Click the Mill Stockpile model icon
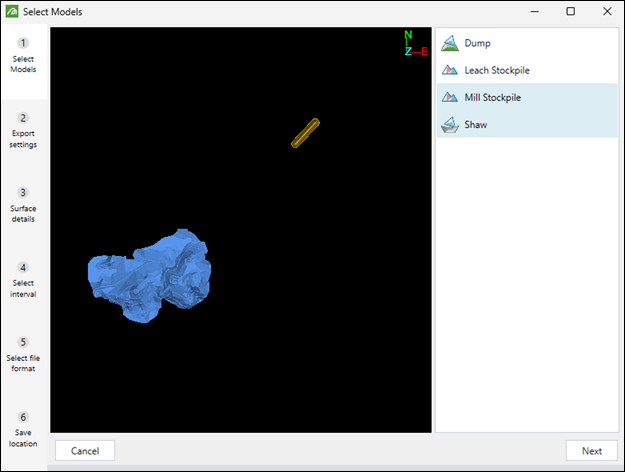 450,97
